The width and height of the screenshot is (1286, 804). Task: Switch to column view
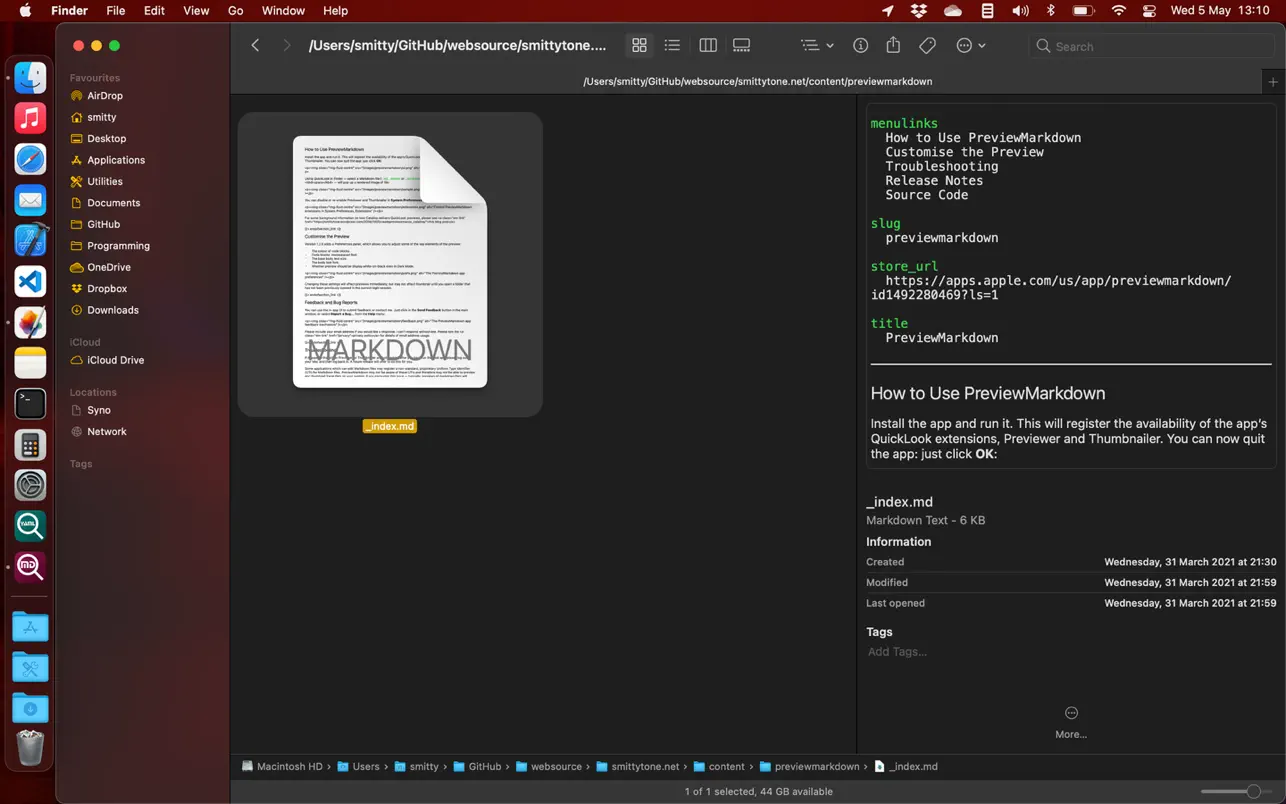pos(708,46)
